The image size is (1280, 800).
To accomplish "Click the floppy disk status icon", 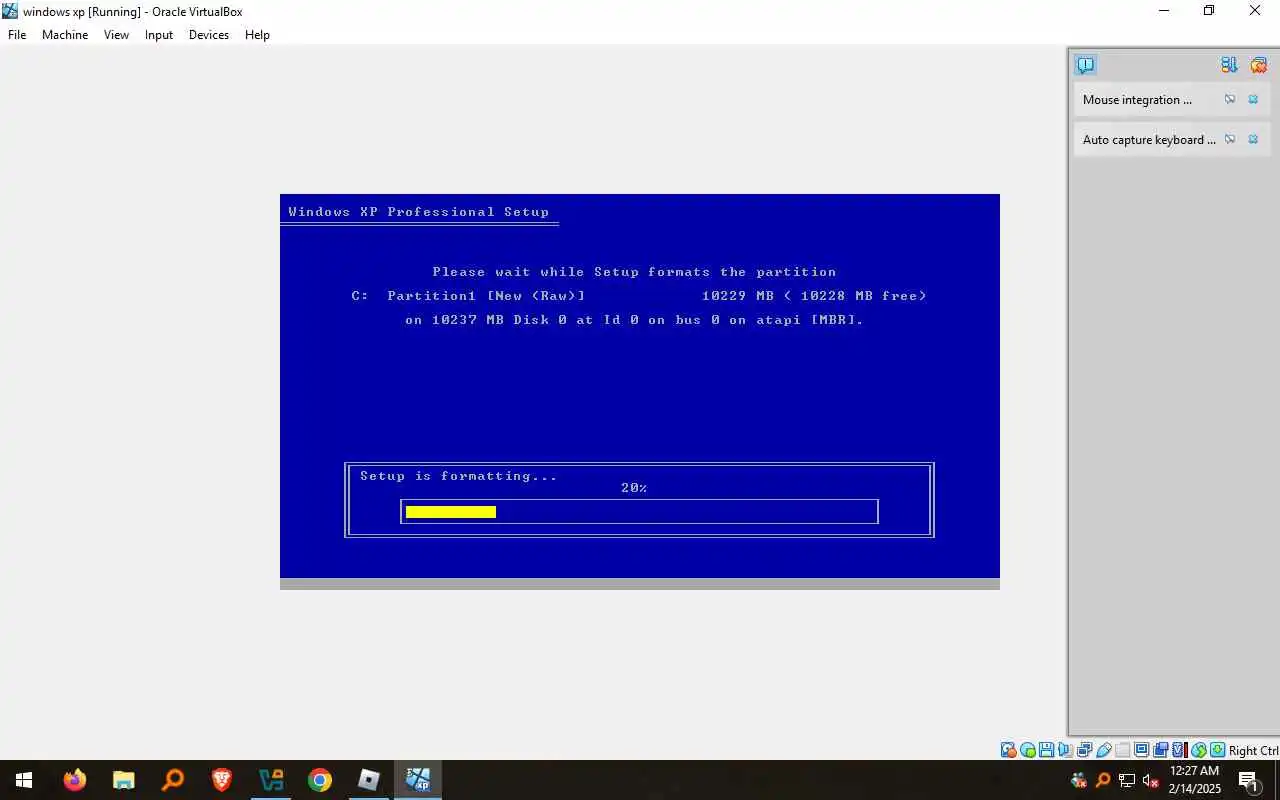I will click(x=1046, y=750).
